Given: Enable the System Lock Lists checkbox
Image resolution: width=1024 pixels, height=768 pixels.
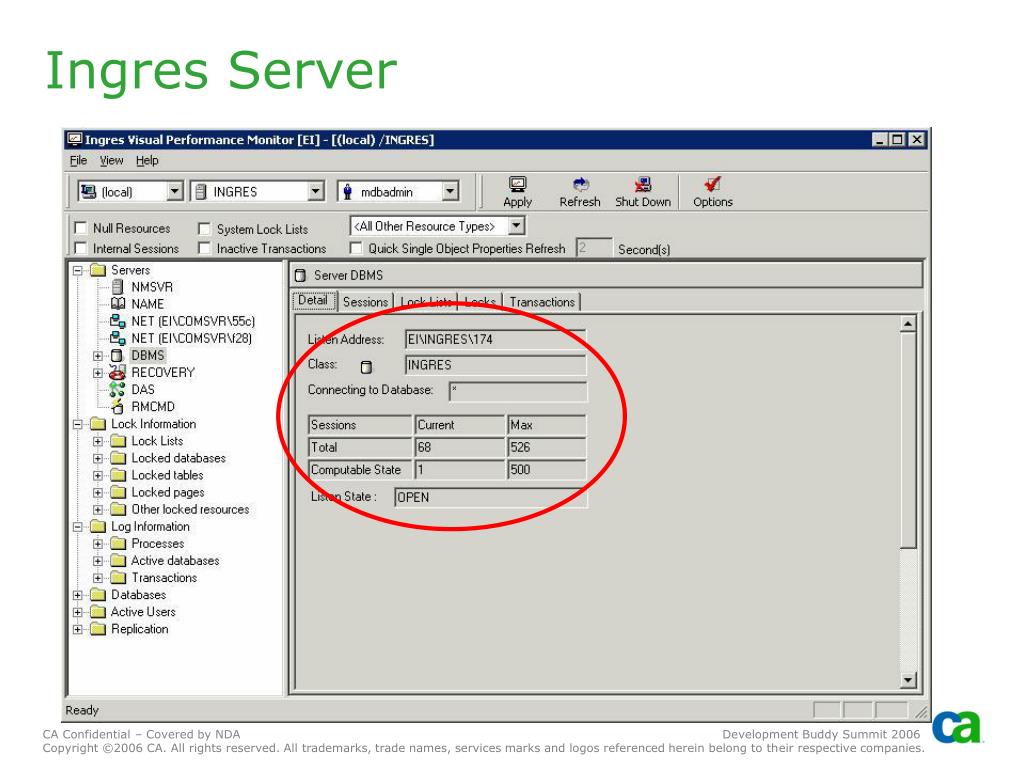Looking at the screenshot, I should tap(204, 229).
